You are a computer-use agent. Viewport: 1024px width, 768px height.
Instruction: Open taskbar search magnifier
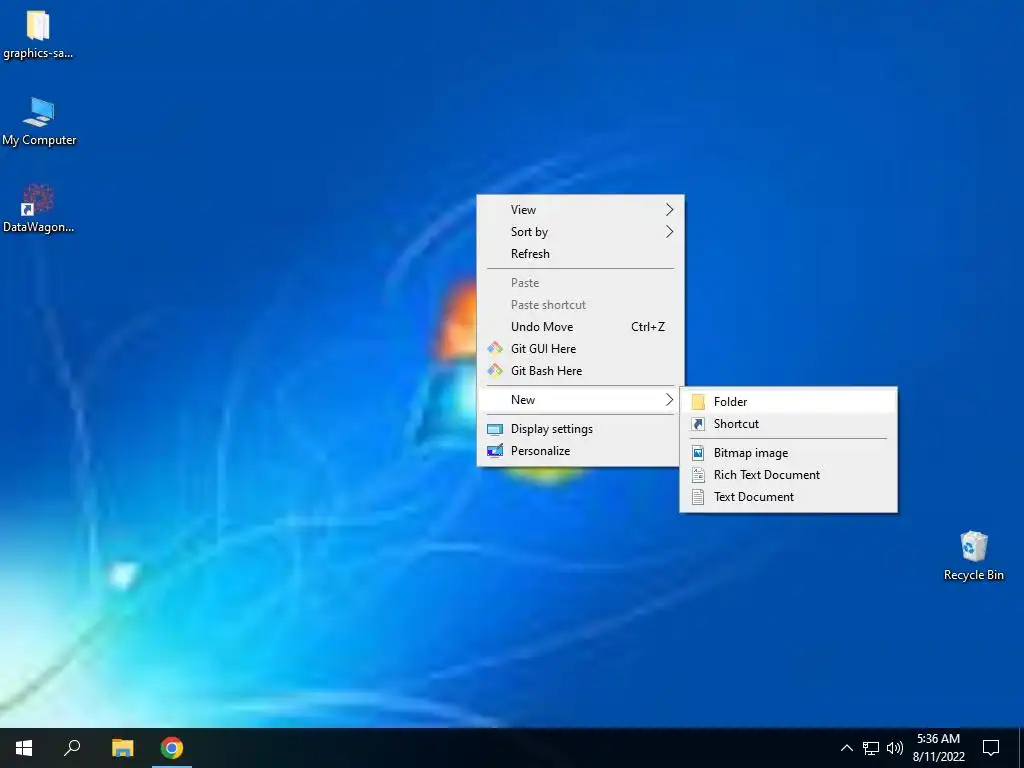(x=72, y=748)
